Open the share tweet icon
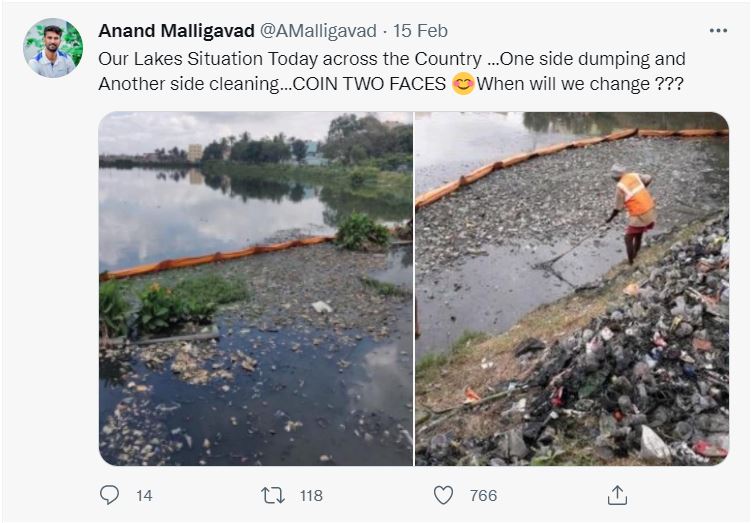 (617, 495)
